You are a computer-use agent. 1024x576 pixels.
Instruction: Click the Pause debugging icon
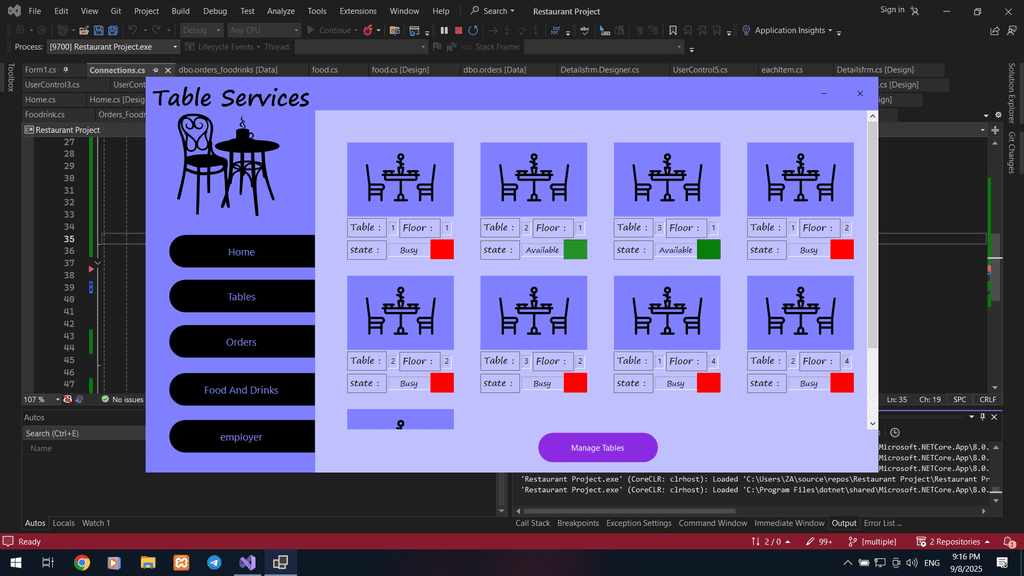pyautogui.click(x=444, y=31)
